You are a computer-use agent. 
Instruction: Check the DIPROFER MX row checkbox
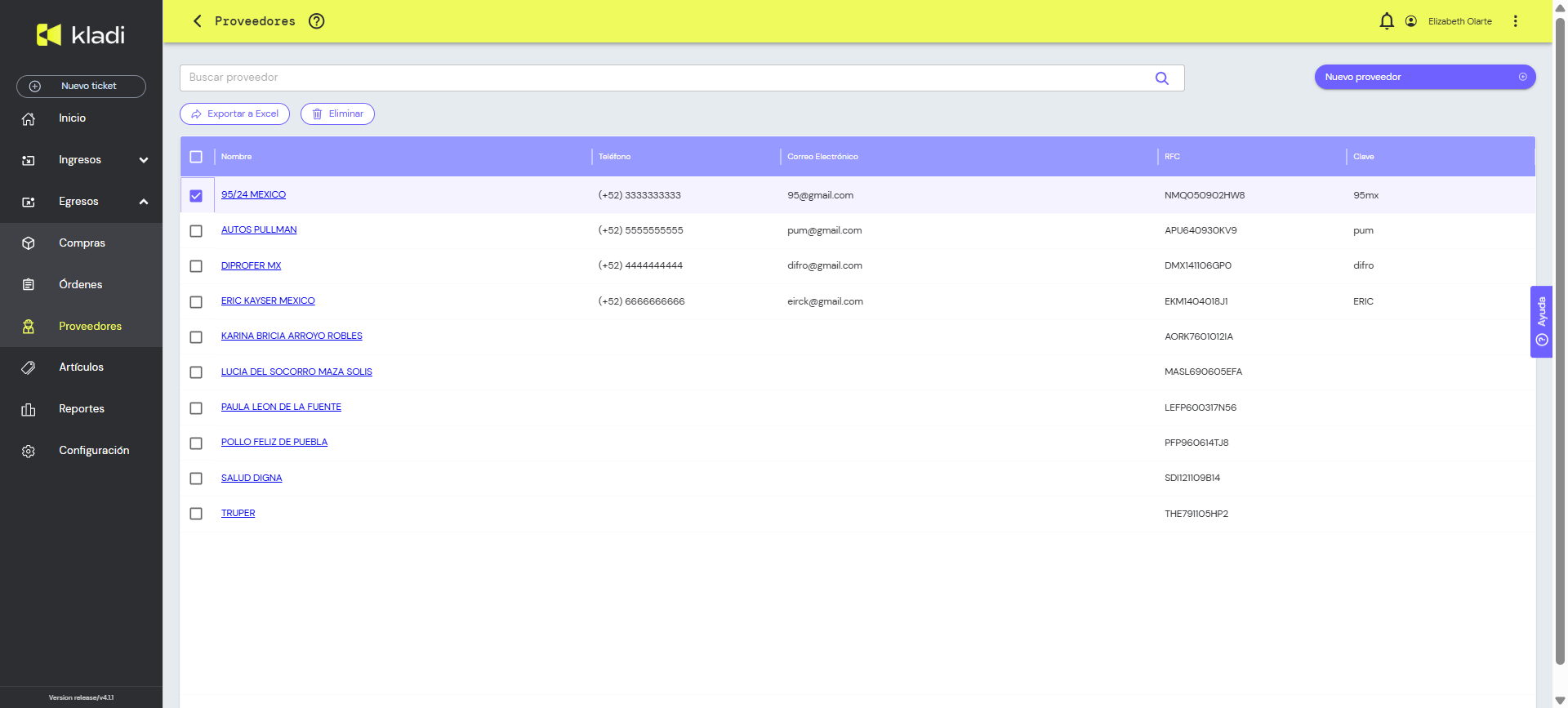(x=196, y=266)
